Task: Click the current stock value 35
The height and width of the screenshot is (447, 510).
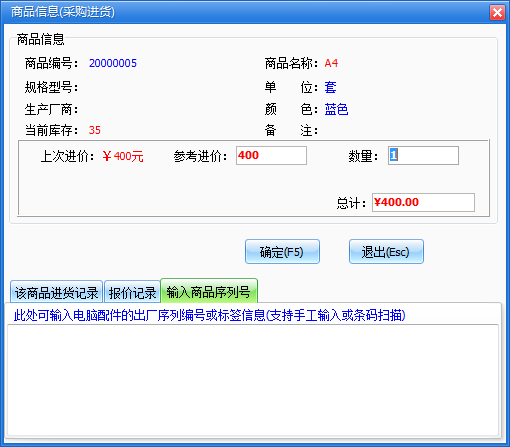Action: pyautogui.click(x=95, y=130)
